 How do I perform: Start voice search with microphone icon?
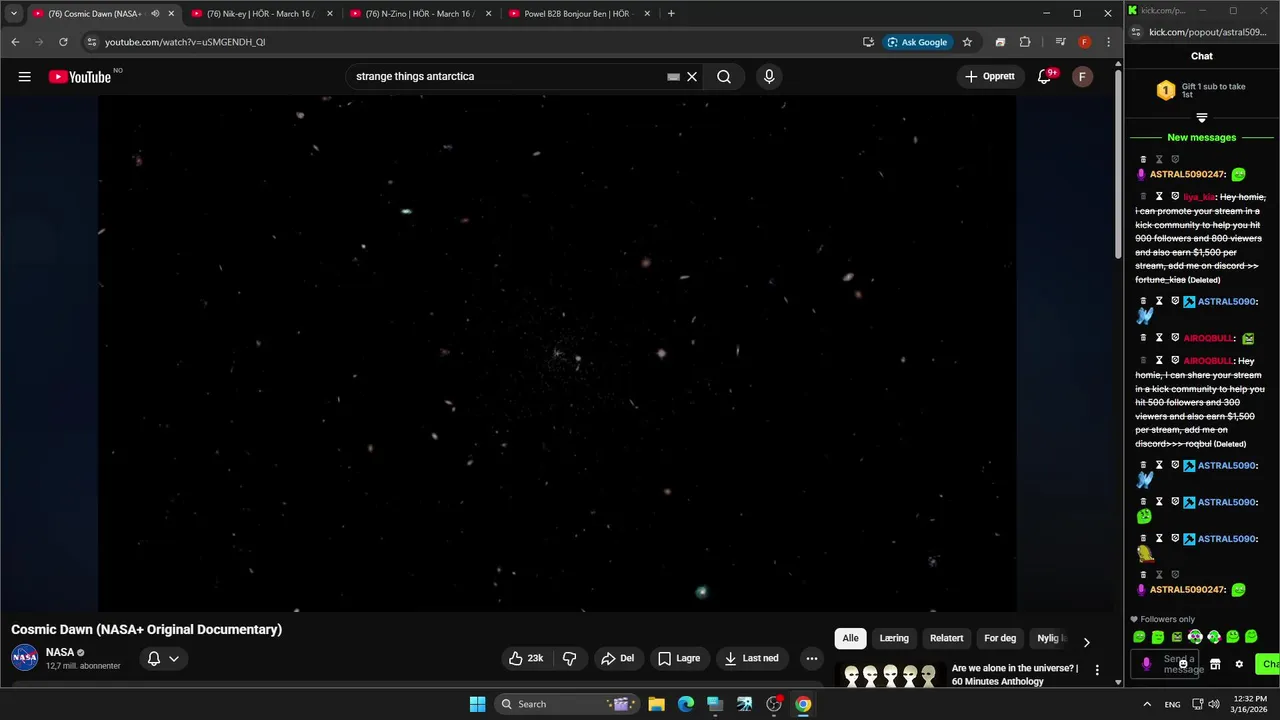tap(769, 76)
